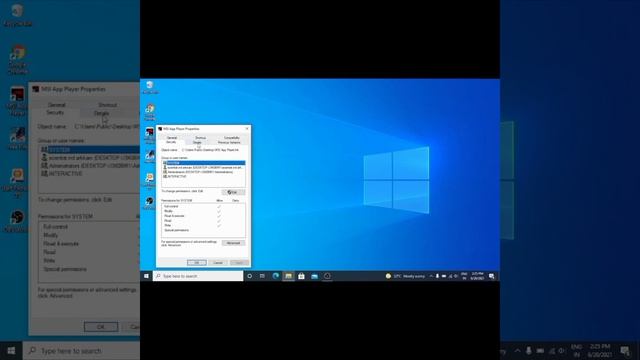This screenshot has height=360, width=640.
Task: Open Task View from the taskbar
Action: 262,276
